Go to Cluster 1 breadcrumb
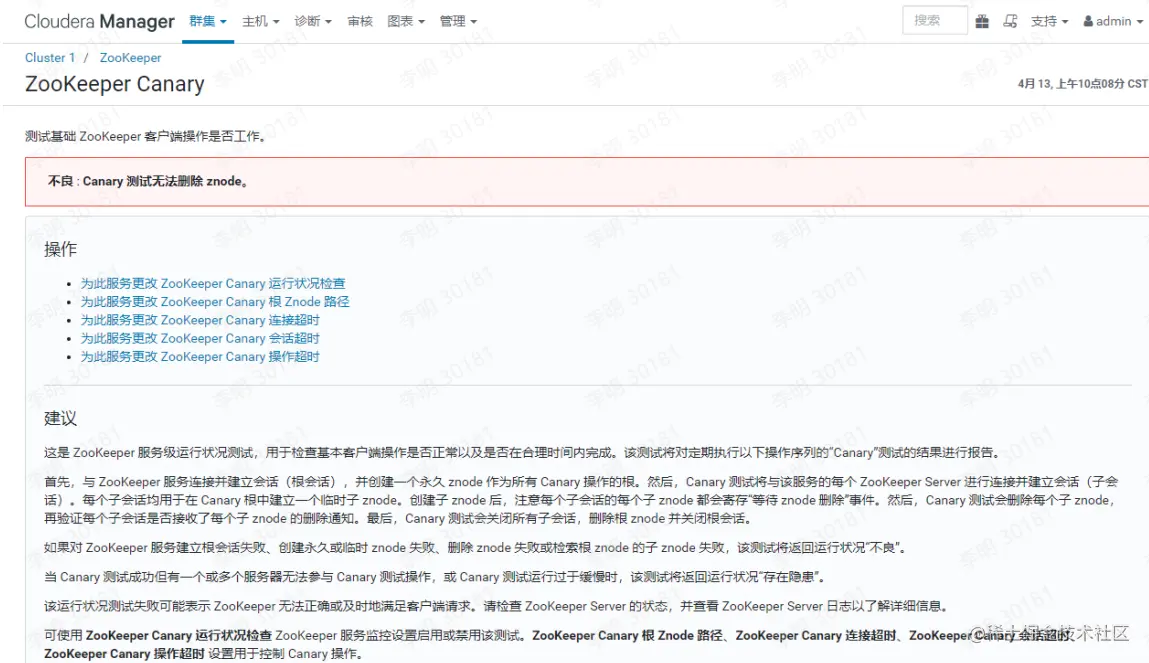Image resolution: width=1149 pixels, height=663 pixels. pos(50,57)
